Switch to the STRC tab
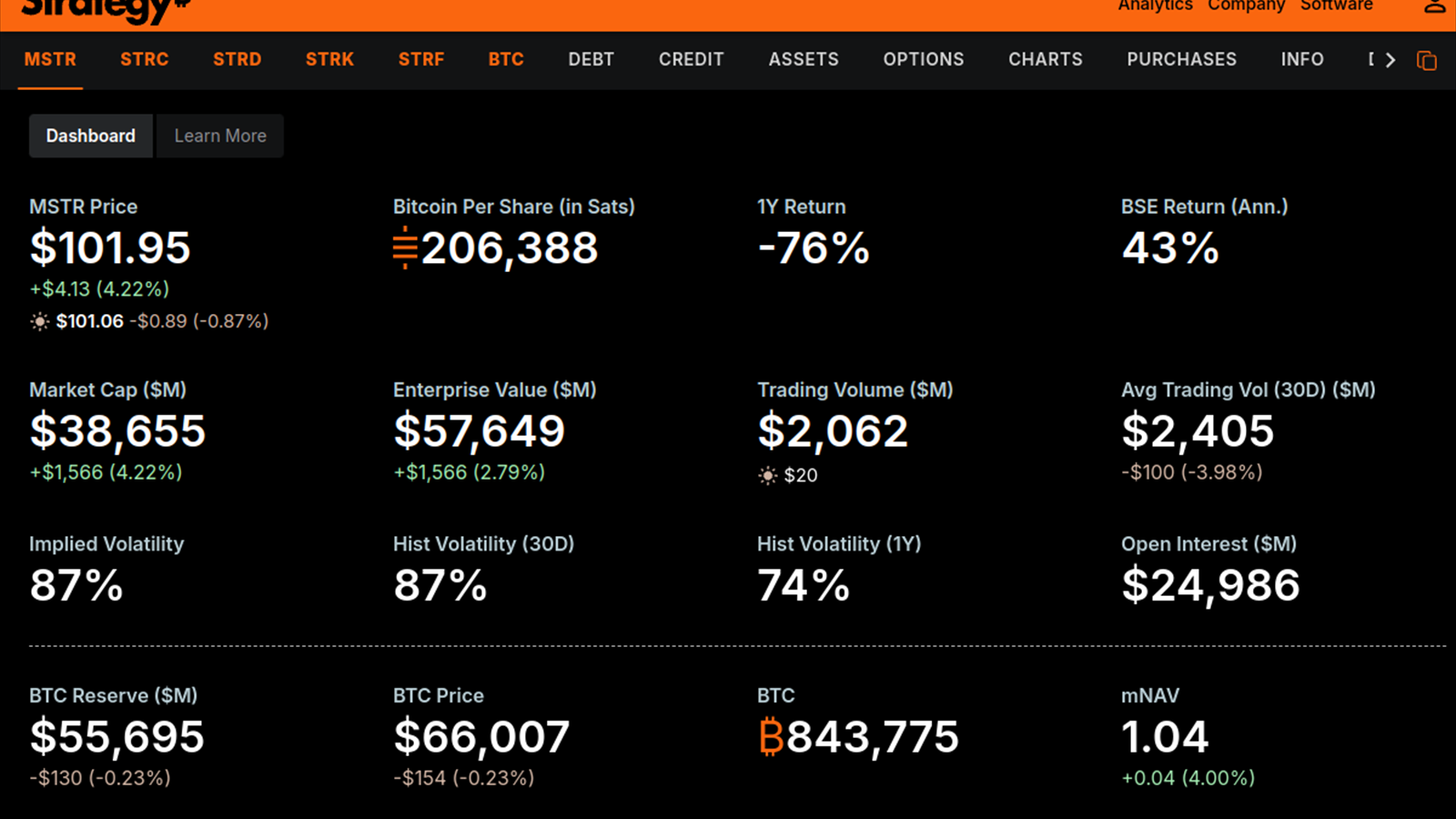This screenshot has height=819, width=1456. [x=145, y=59]
